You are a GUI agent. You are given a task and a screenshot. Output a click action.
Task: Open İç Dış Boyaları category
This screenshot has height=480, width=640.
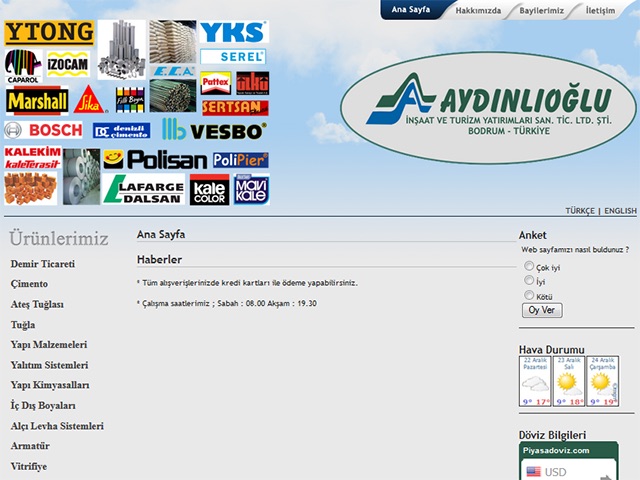pos(43,405)
